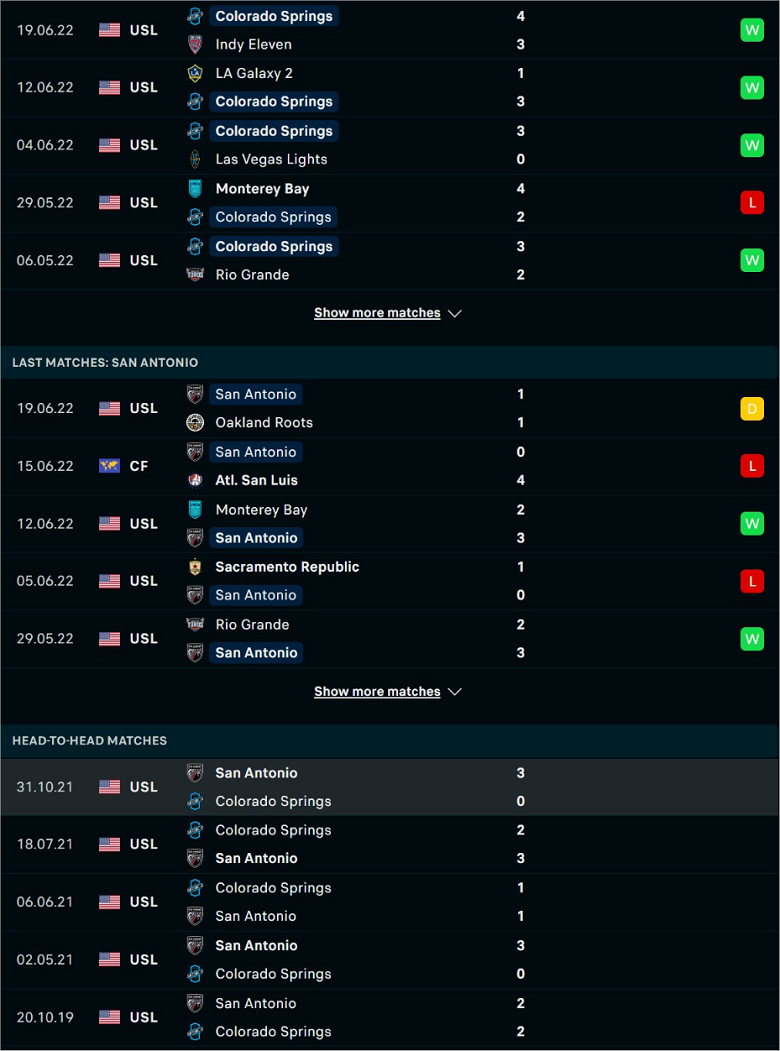780x1051 pixels.
Task: Click the US flag on 31.10.21 match
Action: (x=109, y=787)
